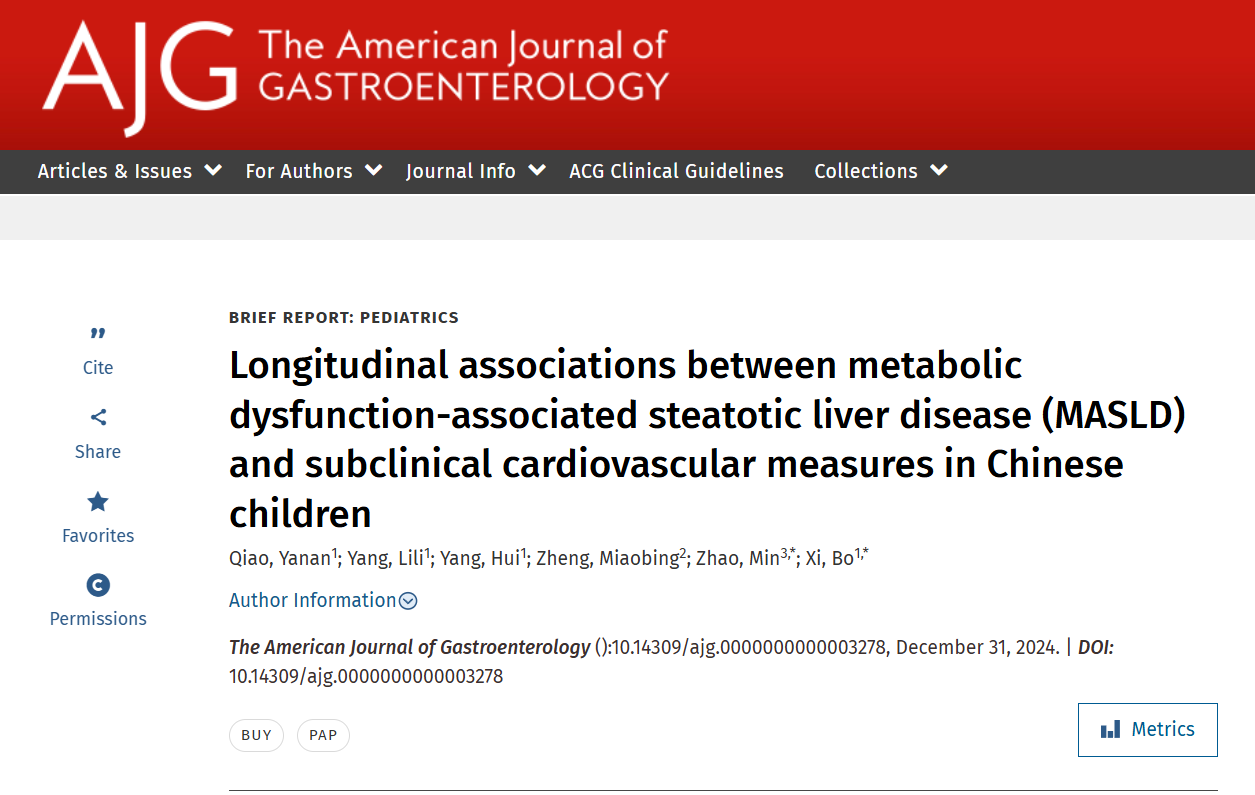Open the Metrics button
The height and width of the screenshot is (795, 1255).
tap(1148, 729)
